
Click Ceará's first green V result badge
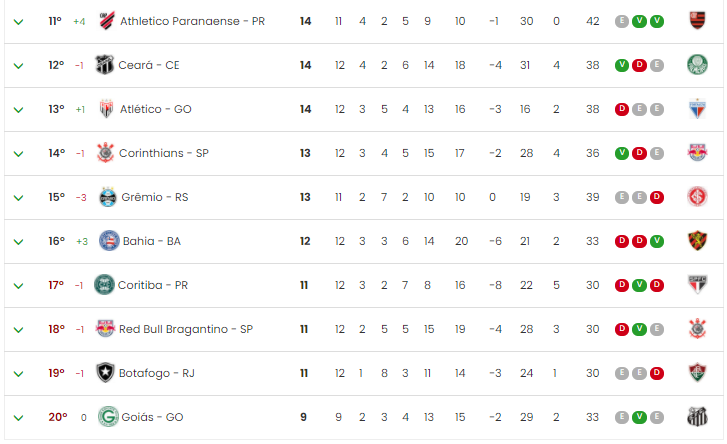pos(622,65)
